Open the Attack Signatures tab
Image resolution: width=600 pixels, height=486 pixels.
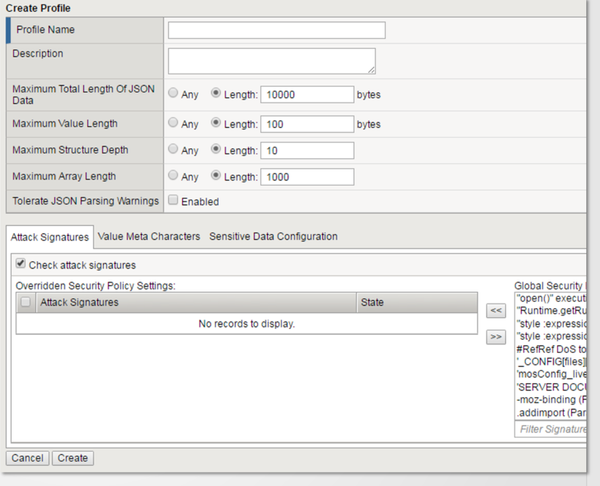[x=49, y=237]
